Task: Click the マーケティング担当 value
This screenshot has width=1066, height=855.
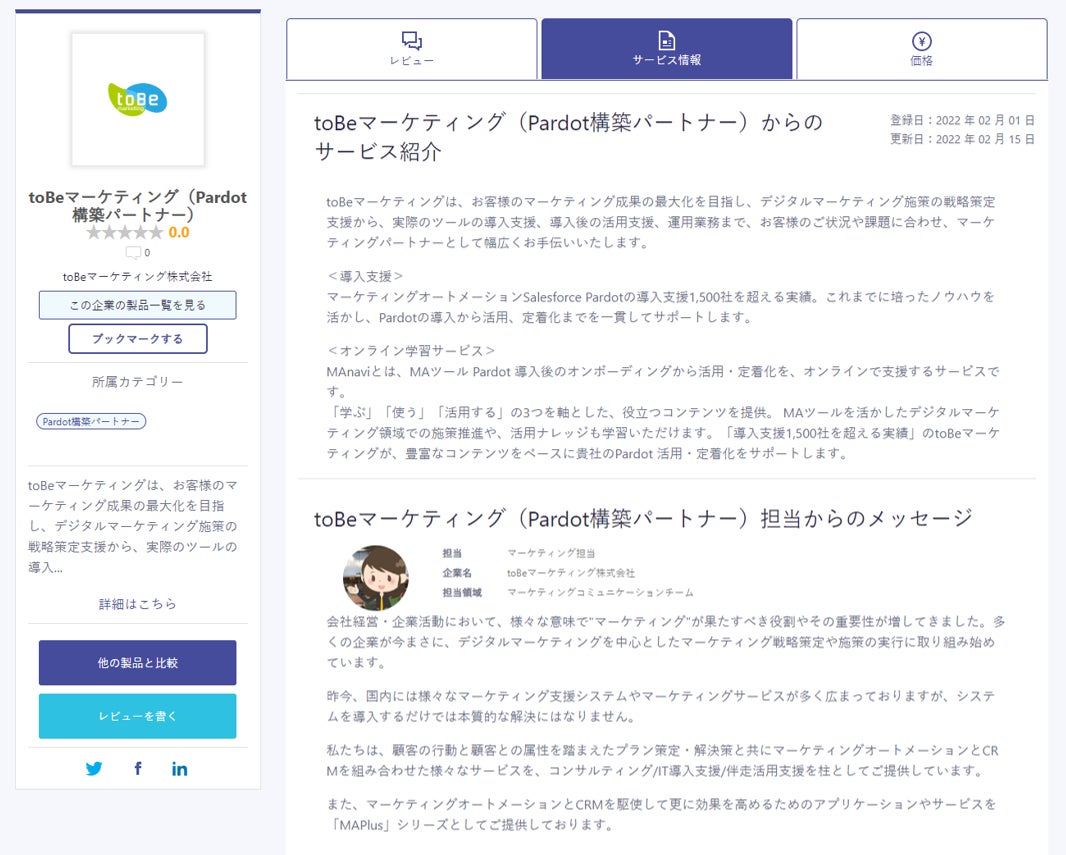Action: pos(551,553)
